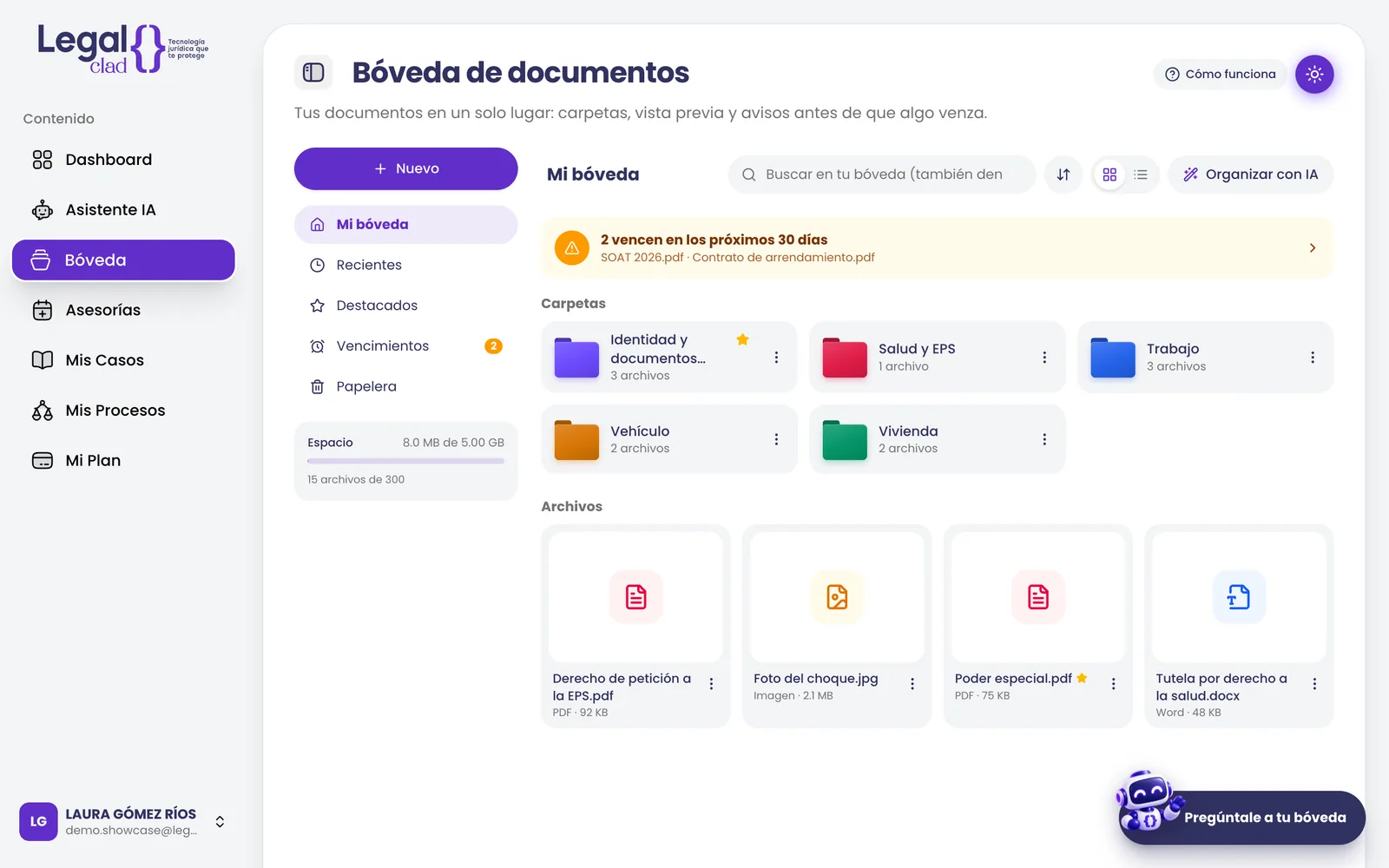
Task: Toggle star on Identidad y documentos folder
Action: (742, 339)
